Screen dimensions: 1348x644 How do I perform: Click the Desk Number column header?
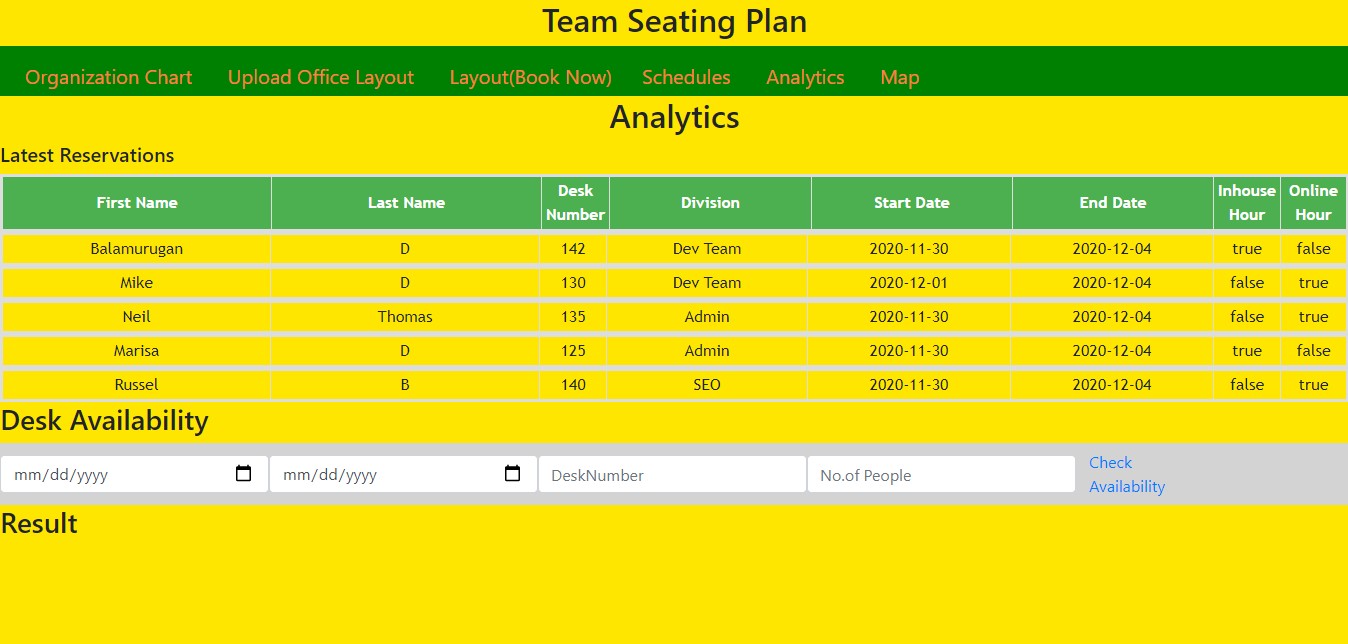574,202
